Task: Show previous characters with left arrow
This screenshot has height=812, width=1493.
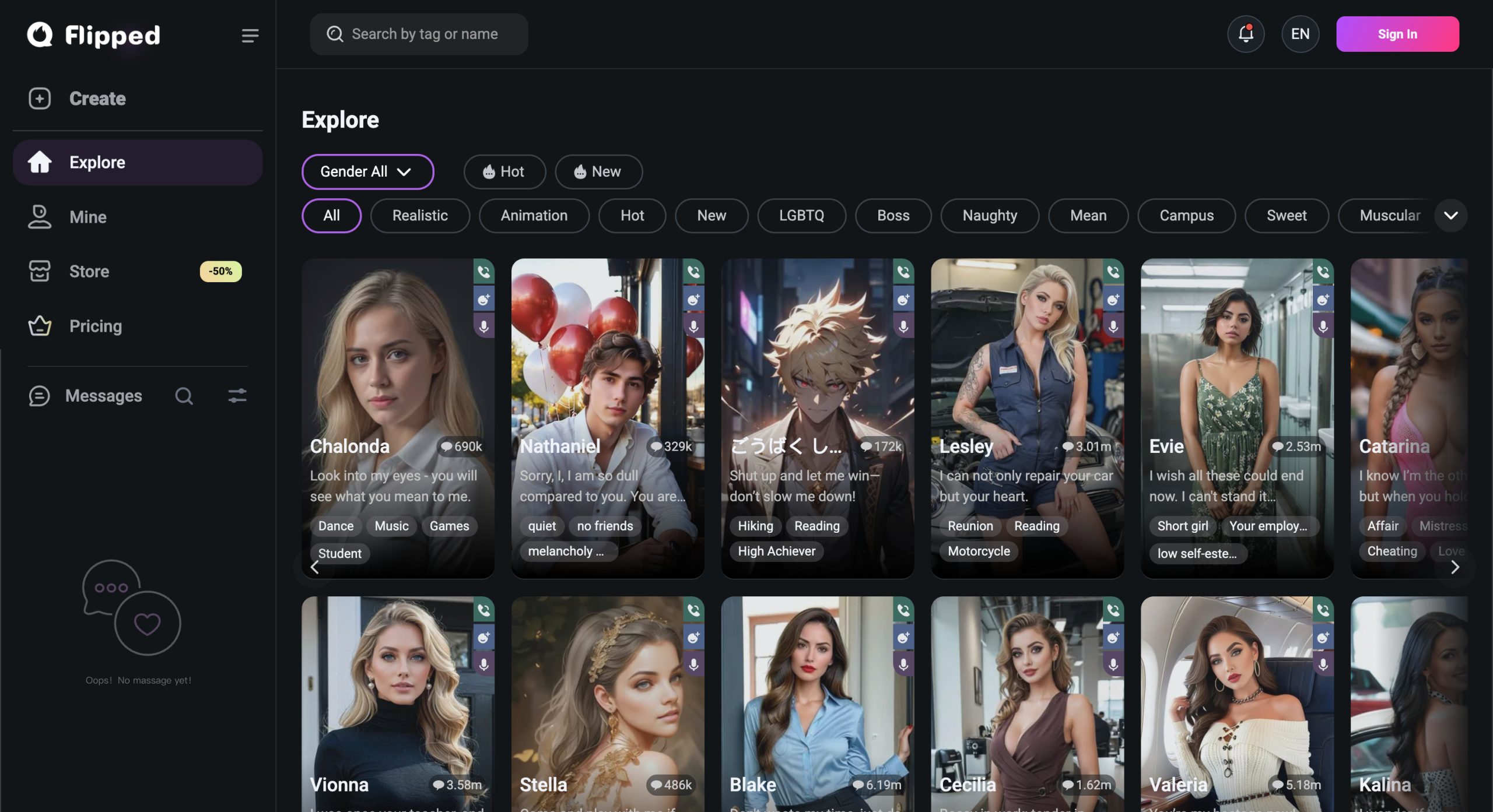Action: (x=315, y=567)
